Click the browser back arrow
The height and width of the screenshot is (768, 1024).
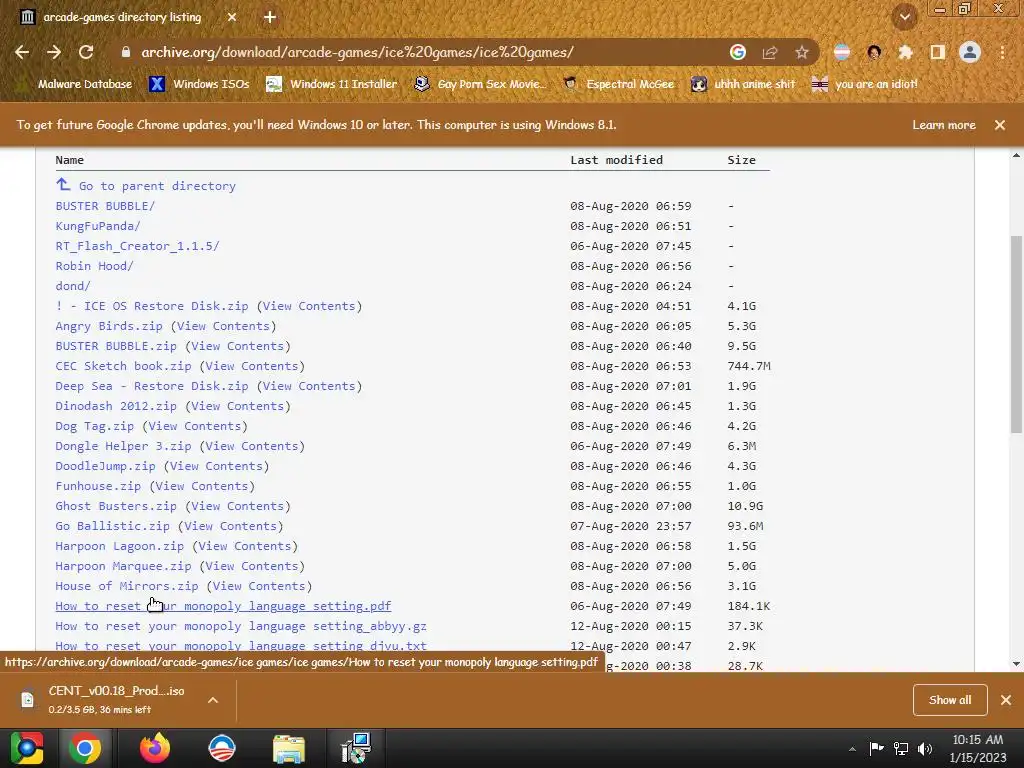coord(22,52)
